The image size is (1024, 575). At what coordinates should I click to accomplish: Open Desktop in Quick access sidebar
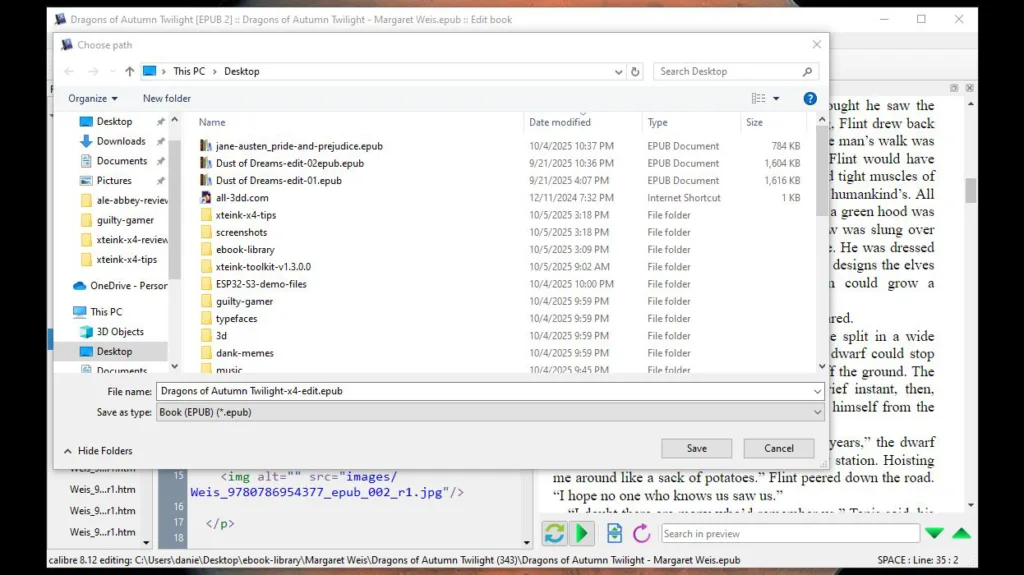point(114,122)
